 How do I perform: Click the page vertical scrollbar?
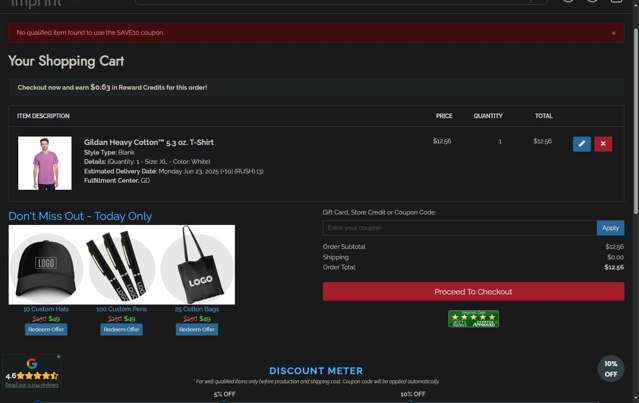(636, 121)
